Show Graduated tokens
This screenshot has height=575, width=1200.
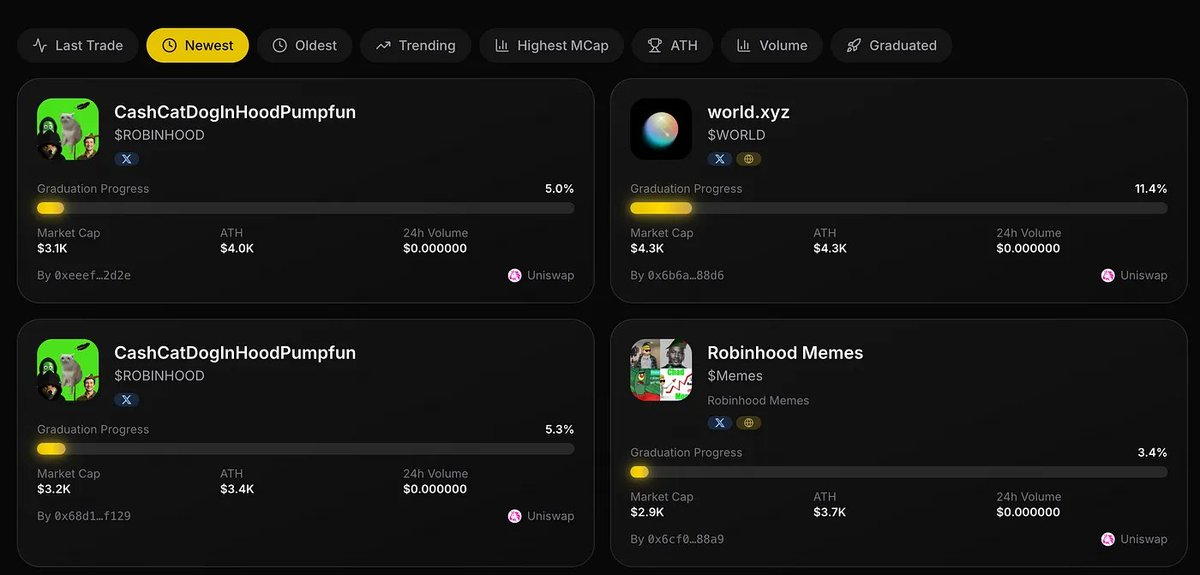891,45
